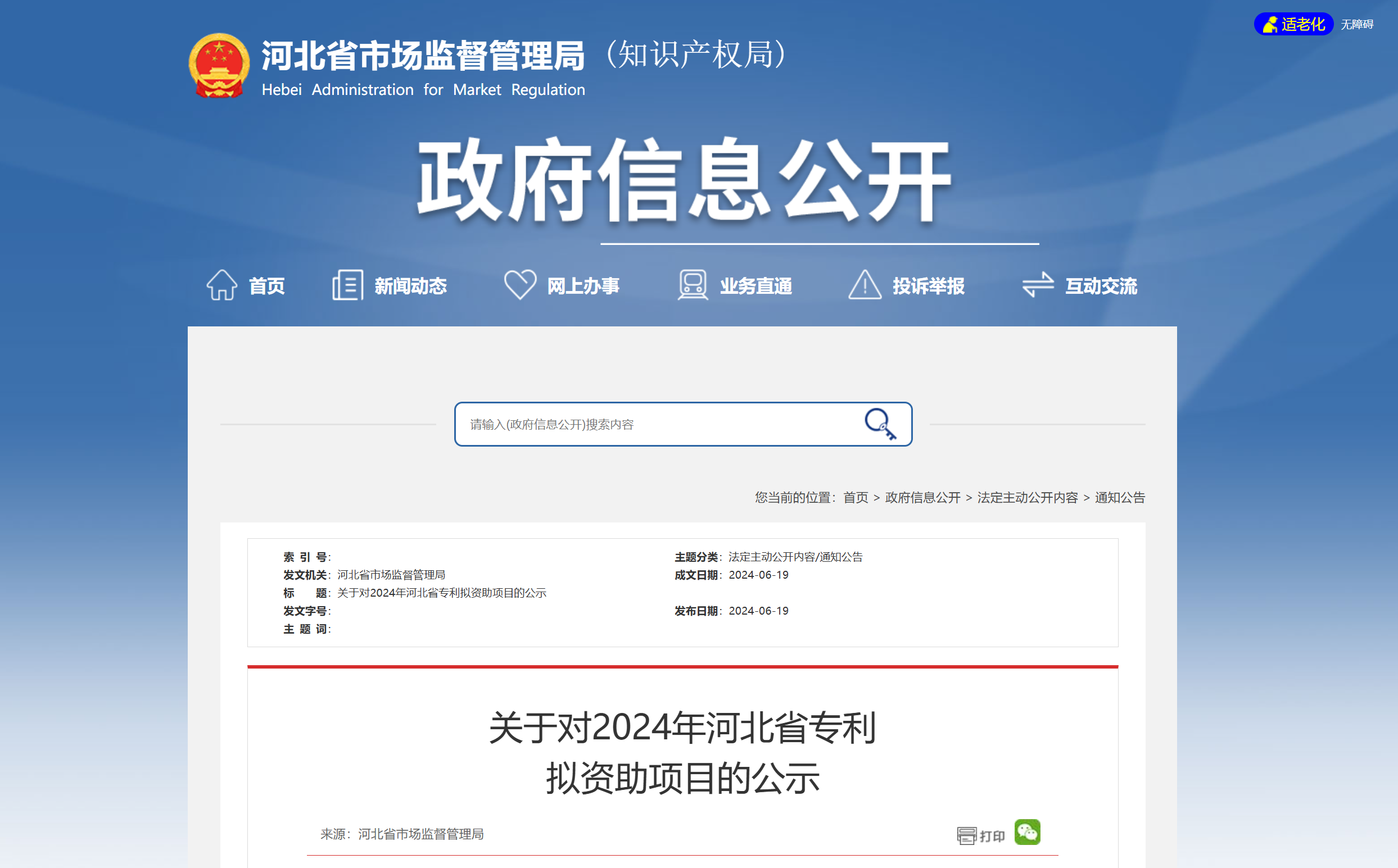
Task: Open the 新闻动态 menu item
Action: click(x=410, y=286)
